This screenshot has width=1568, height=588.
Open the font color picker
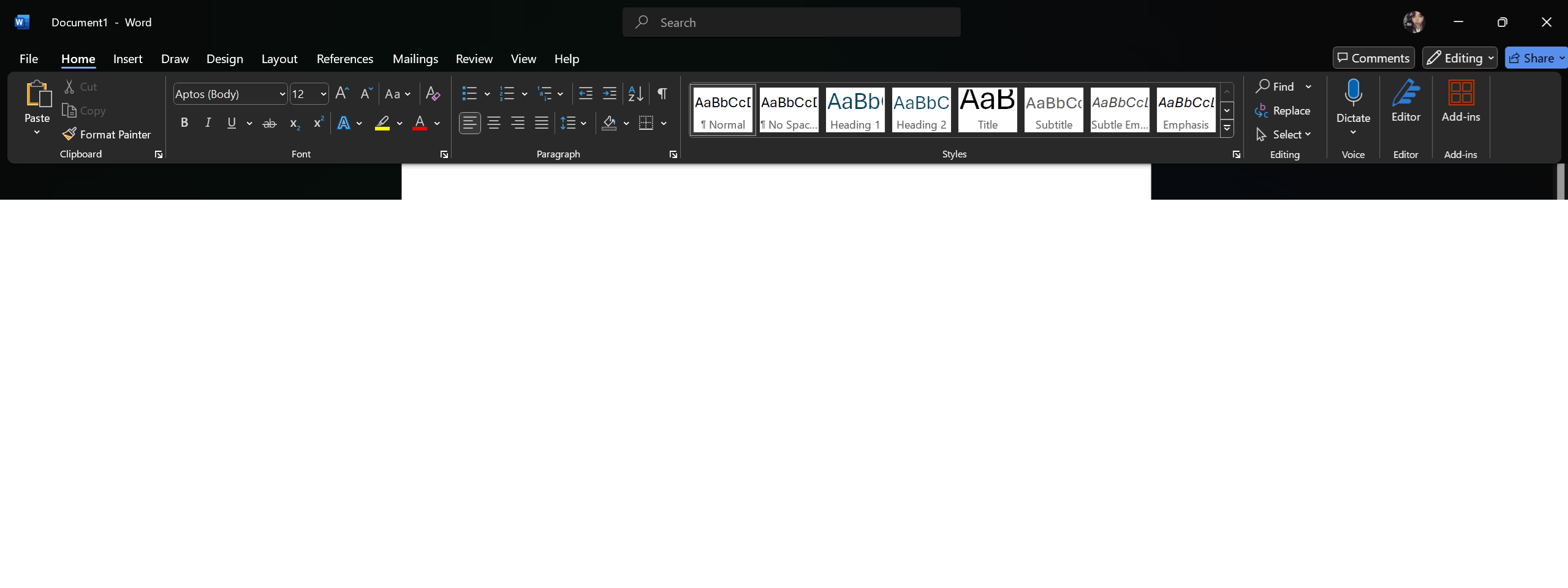point(437,123)
